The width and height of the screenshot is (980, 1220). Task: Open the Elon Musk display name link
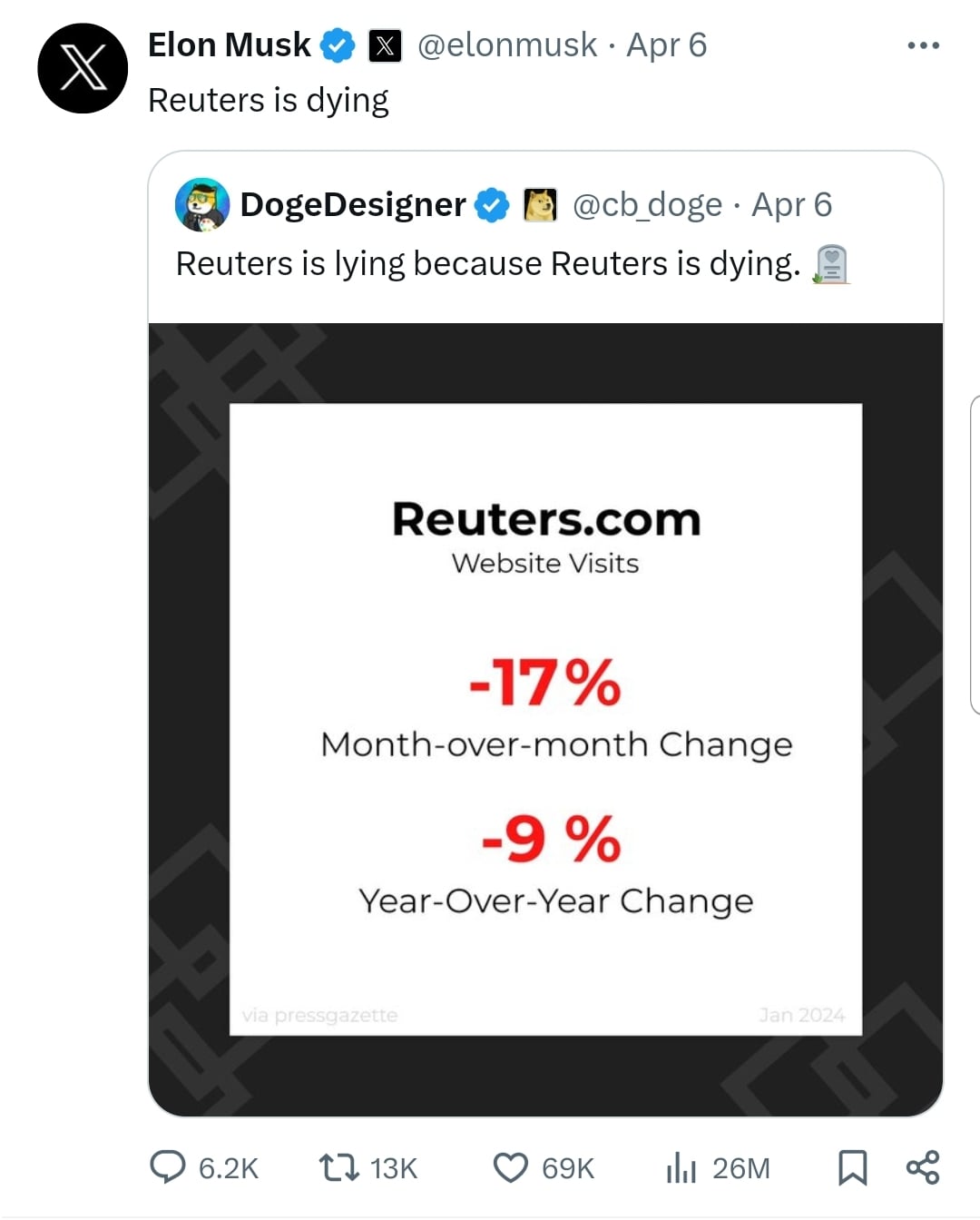click(230, 45)
